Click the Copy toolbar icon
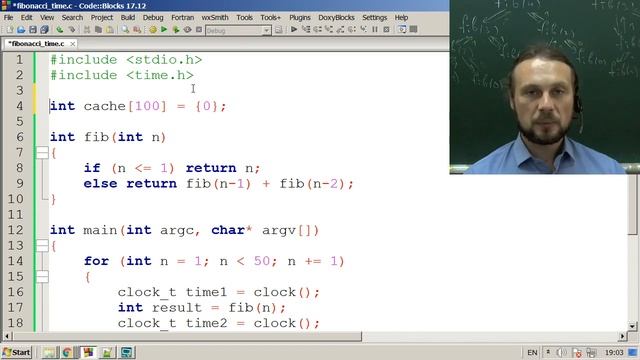This screenshot has height=360, width=640. [x=98, y=30]
